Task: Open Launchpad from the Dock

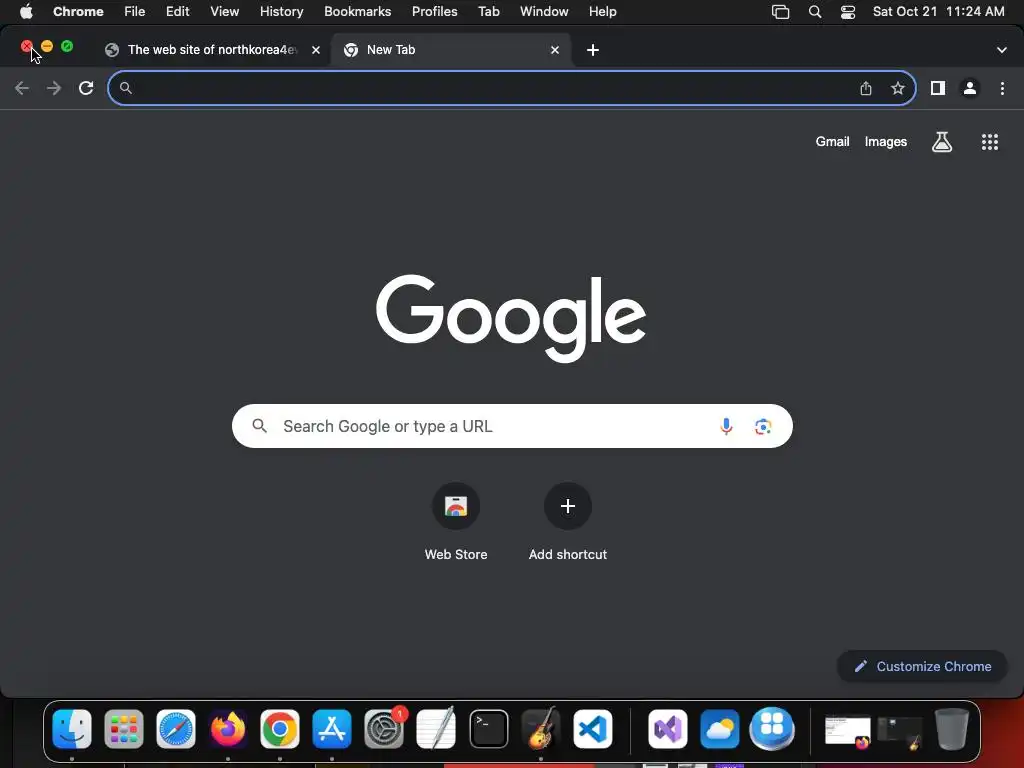Action: pyautogui.click(x=123, y=729)
